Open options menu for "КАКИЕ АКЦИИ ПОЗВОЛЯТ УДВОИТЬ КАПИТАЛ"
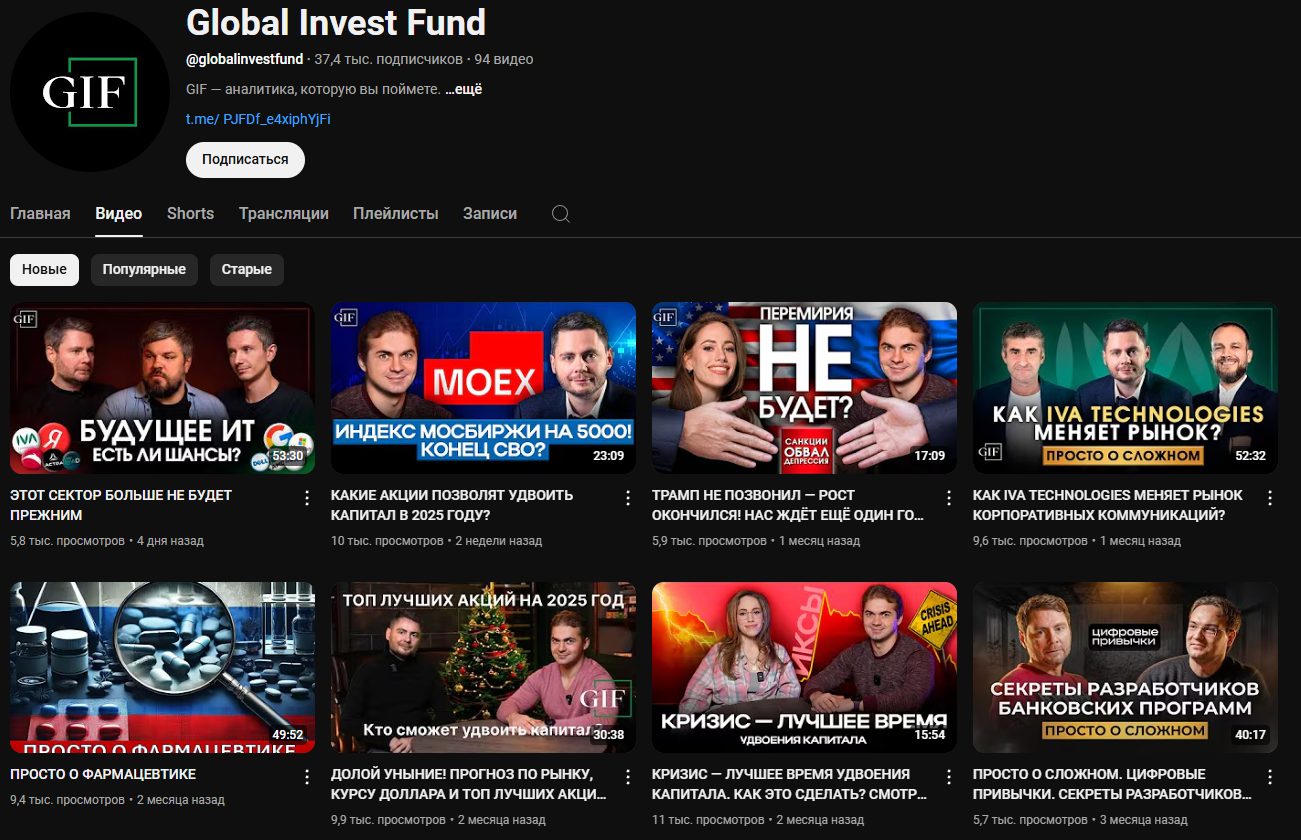The width and height of the screenshot is (1301, 840). [628, 498]
